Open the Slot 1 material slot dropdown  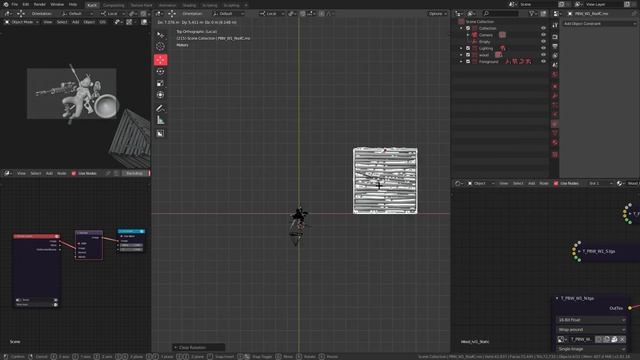pos(600,184)
